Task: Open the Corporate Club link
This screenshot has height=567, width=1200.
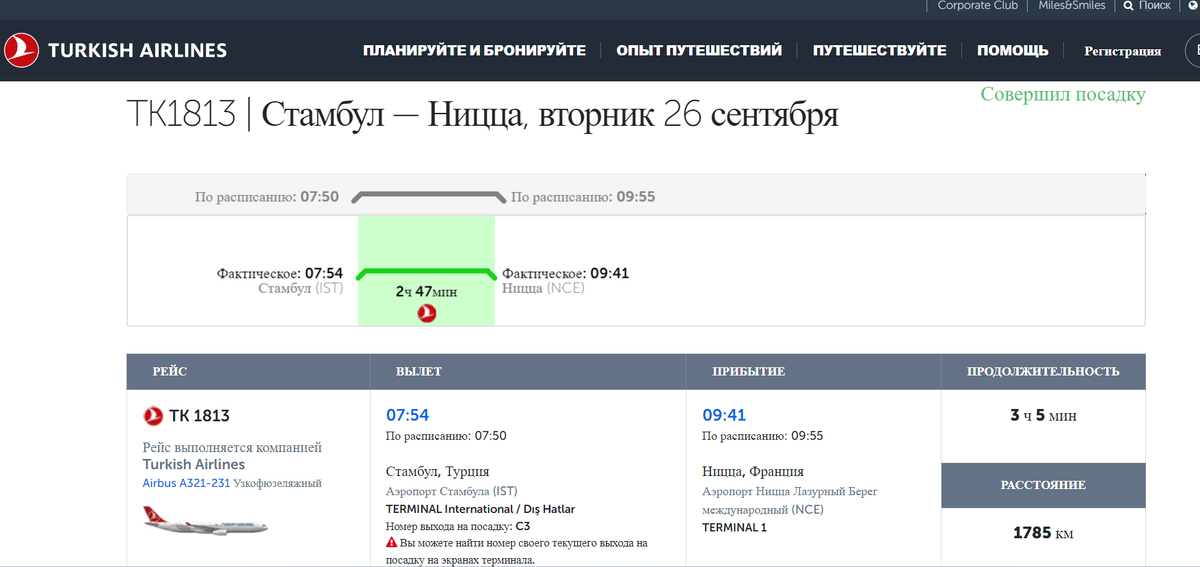Action: click(978, 5)
